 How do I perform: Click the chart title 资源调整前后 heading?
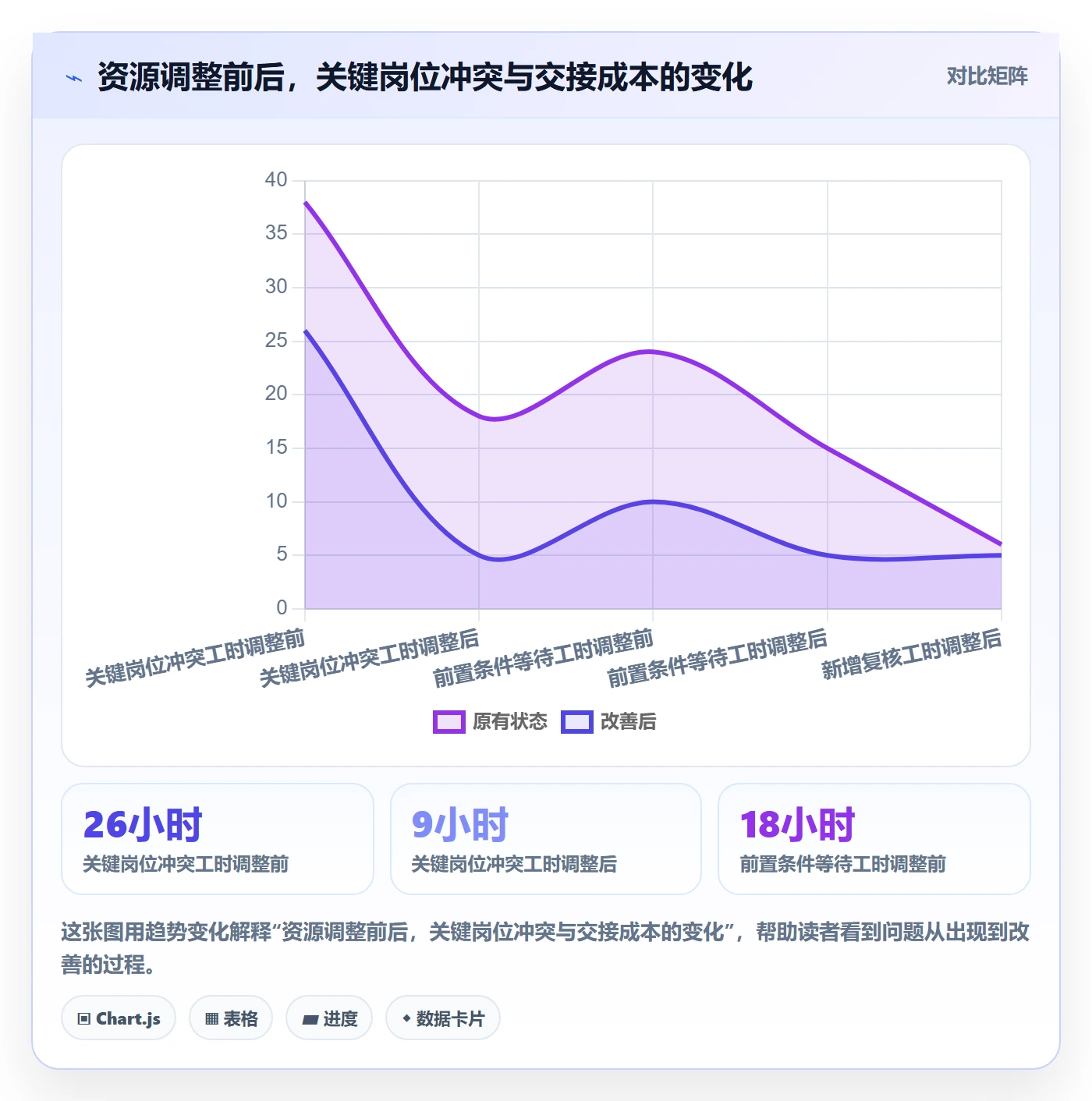tap(425, 77)
